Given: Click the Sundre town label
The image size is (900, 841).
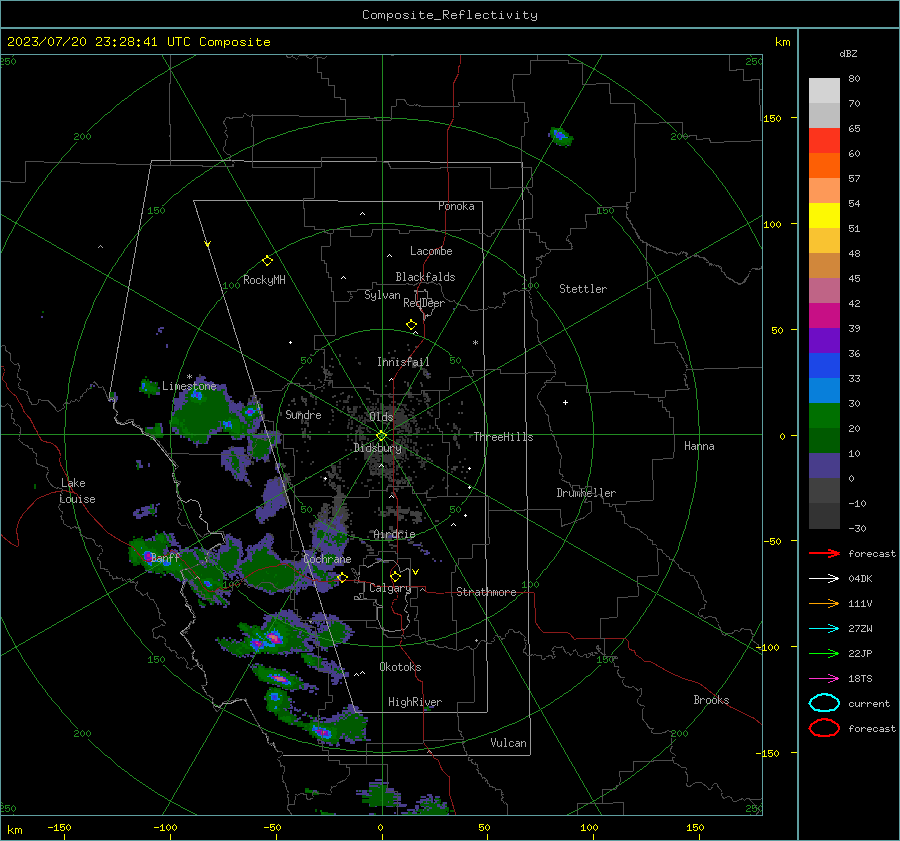Looking at the screenshot, I should tap(303, 414).
